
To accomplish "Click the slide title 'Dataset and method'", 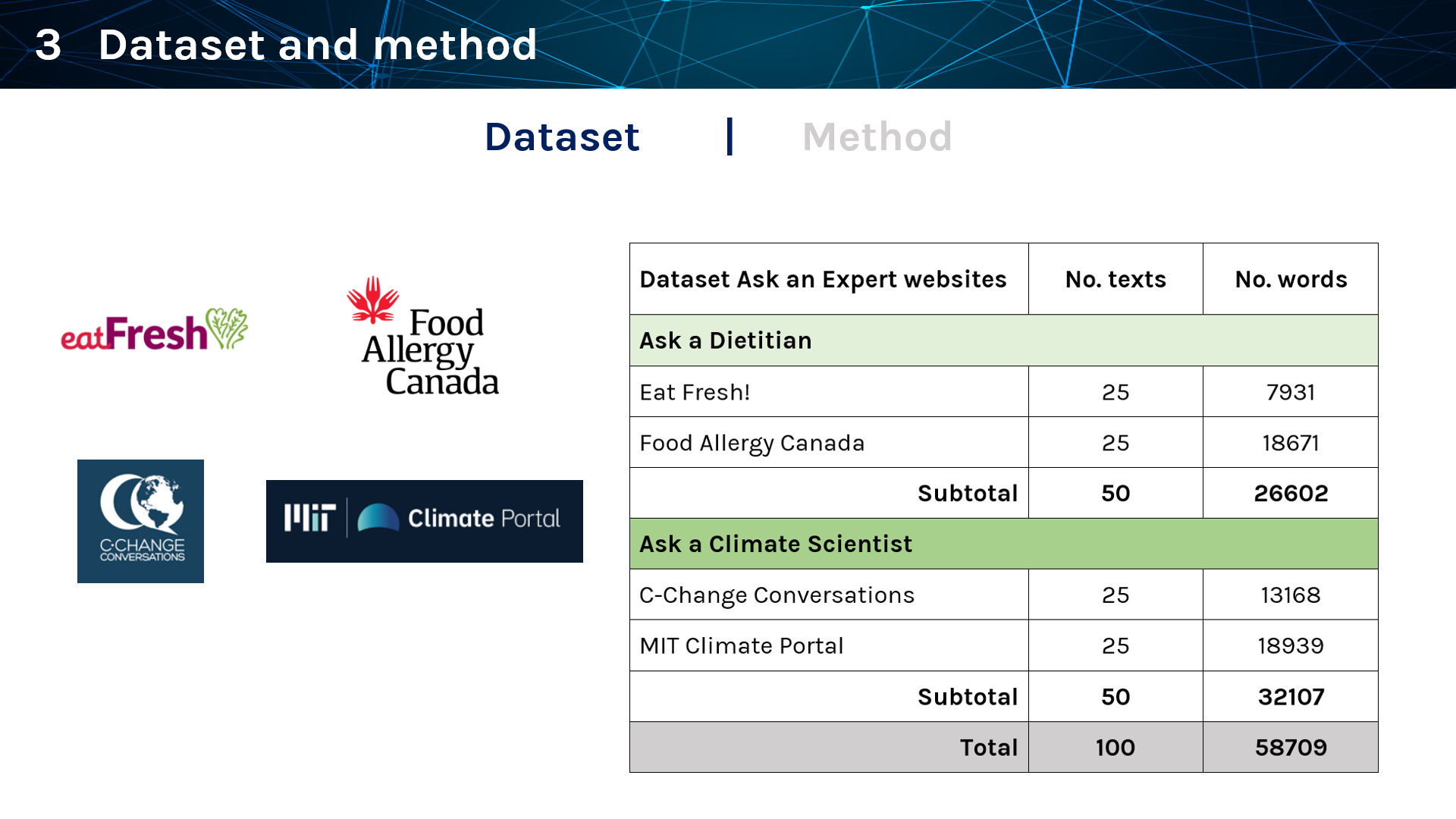I will (x=317, y=45).
